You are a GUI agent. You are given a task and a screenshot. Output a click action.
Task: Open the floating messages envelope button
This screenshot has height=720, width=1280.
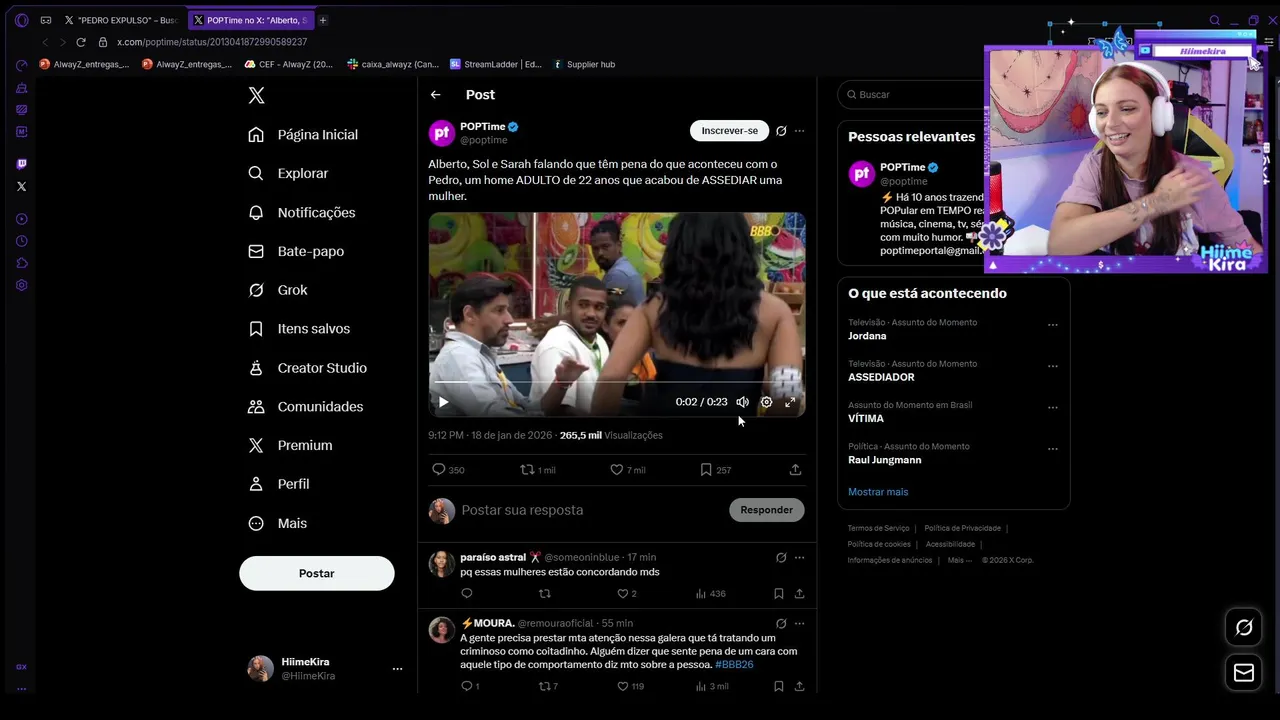click(1244, 673)
